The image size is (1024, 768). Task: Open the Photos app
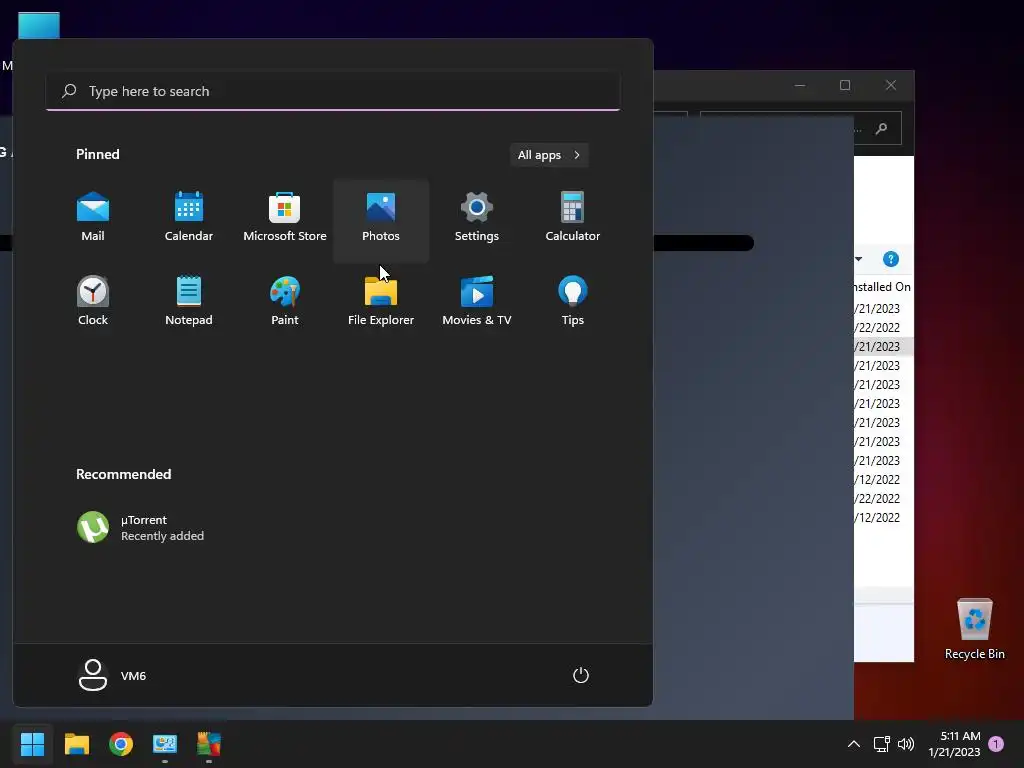[381, 219]
